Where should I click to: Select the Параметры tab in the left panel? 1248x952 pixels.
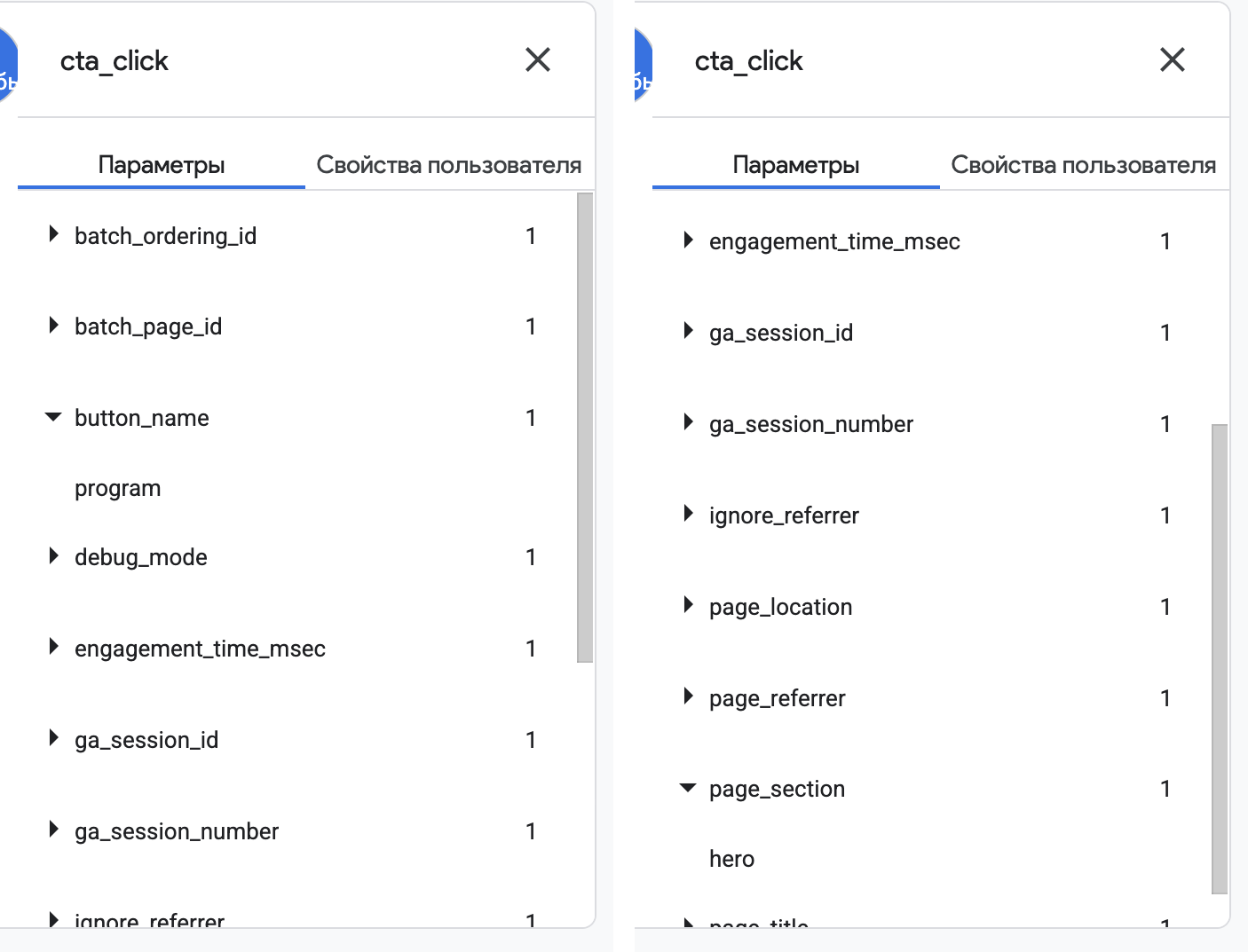(x=162, y=165)
